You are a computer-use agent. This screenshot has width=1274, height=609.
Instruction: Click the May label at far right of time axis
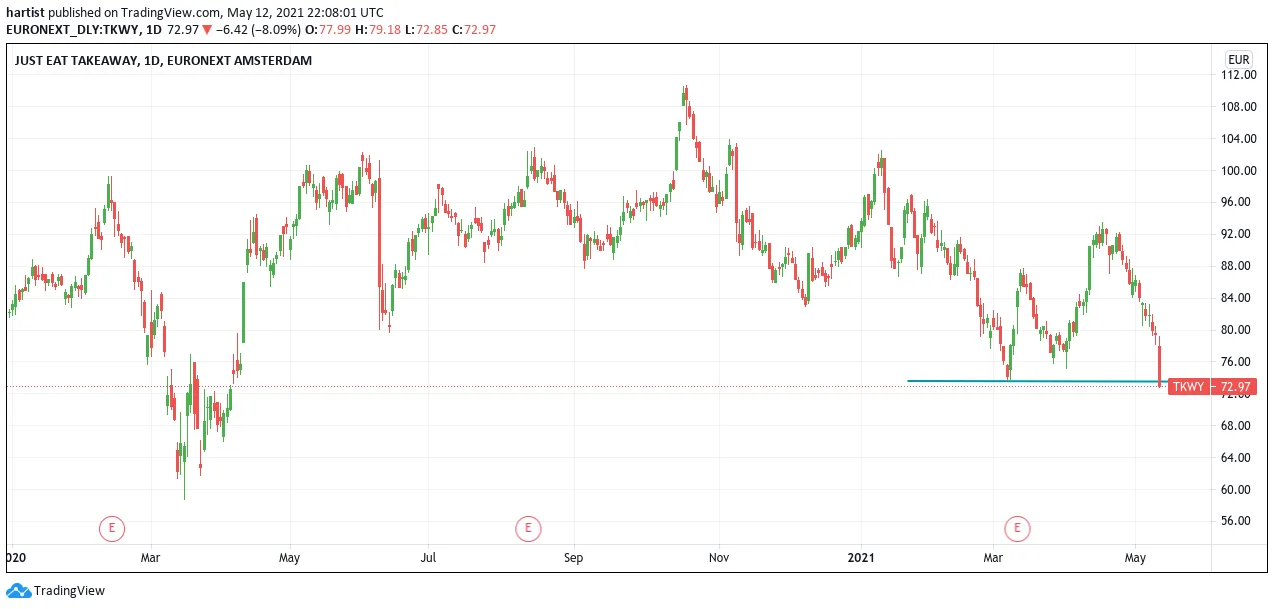tap(1135, 556)
